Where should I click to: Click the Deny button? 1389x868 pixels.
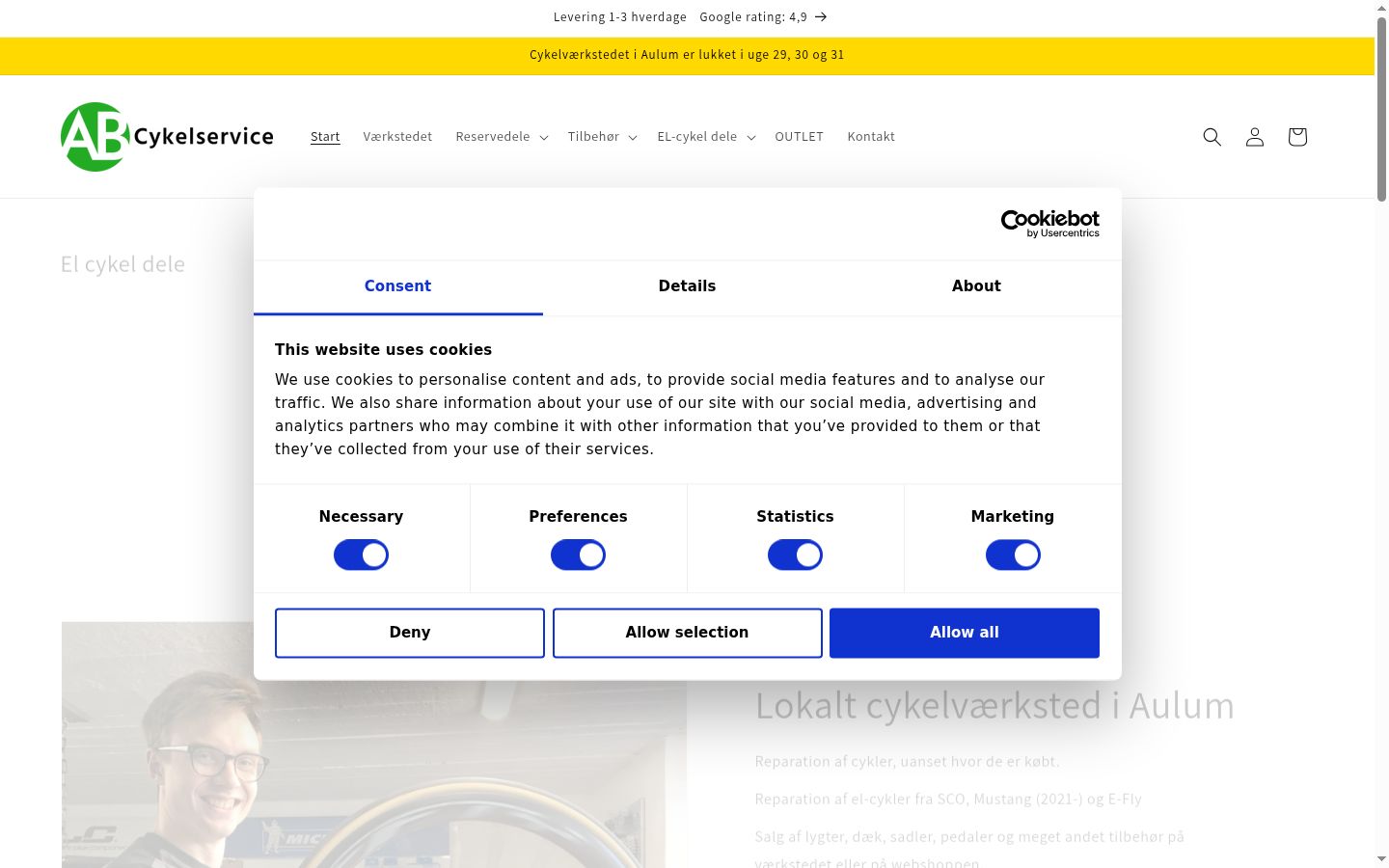pyautogui.click(x=410, y=633)
